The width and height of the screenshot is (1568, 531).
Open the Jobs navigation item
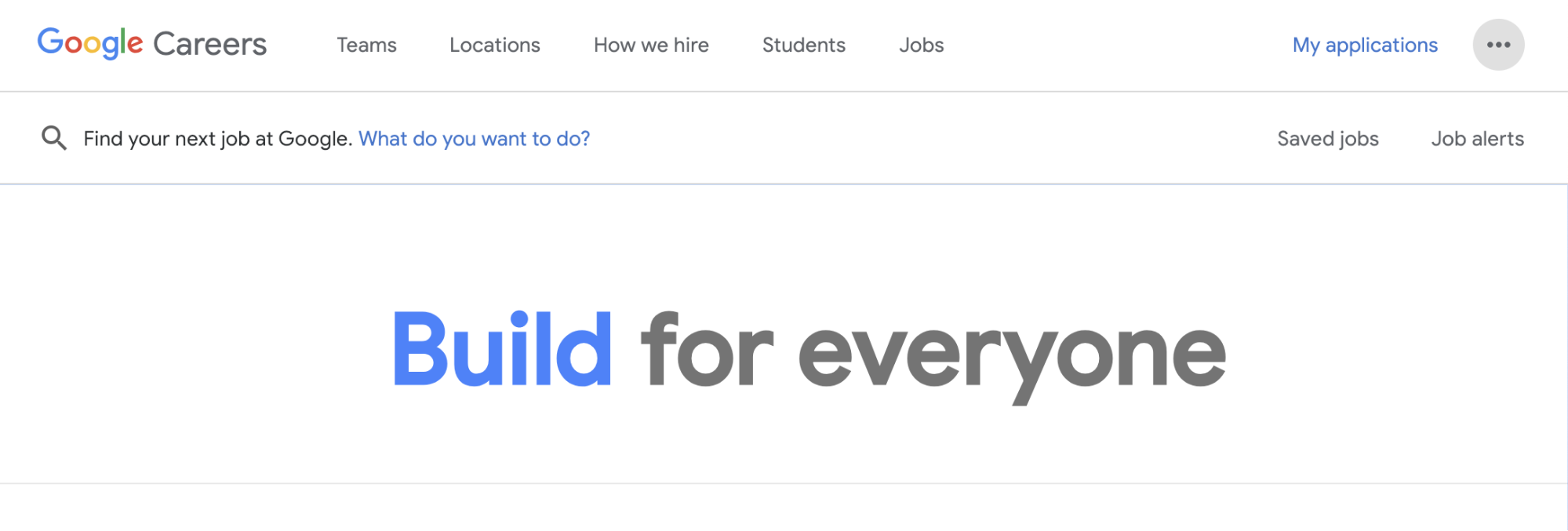[921, 45]
